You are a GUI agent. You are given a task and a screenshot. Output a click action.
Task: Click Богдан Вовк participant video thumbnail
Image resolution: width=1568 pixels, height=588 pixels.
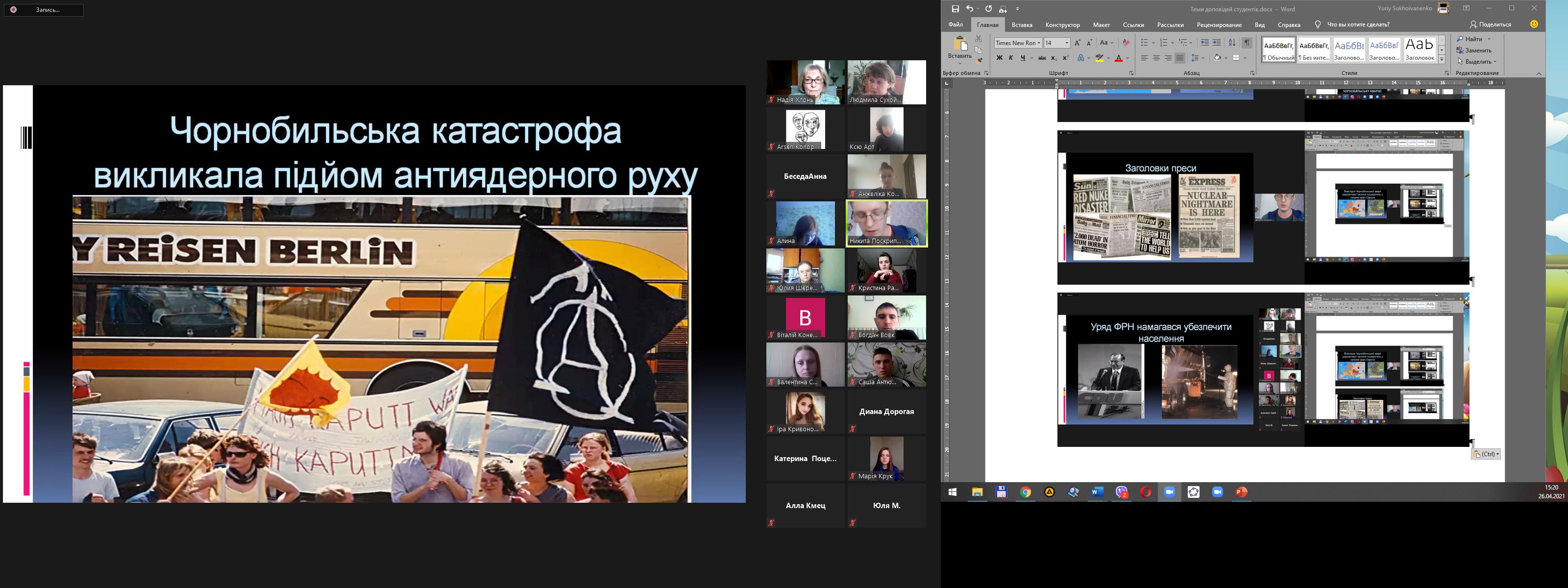(886, 317)
